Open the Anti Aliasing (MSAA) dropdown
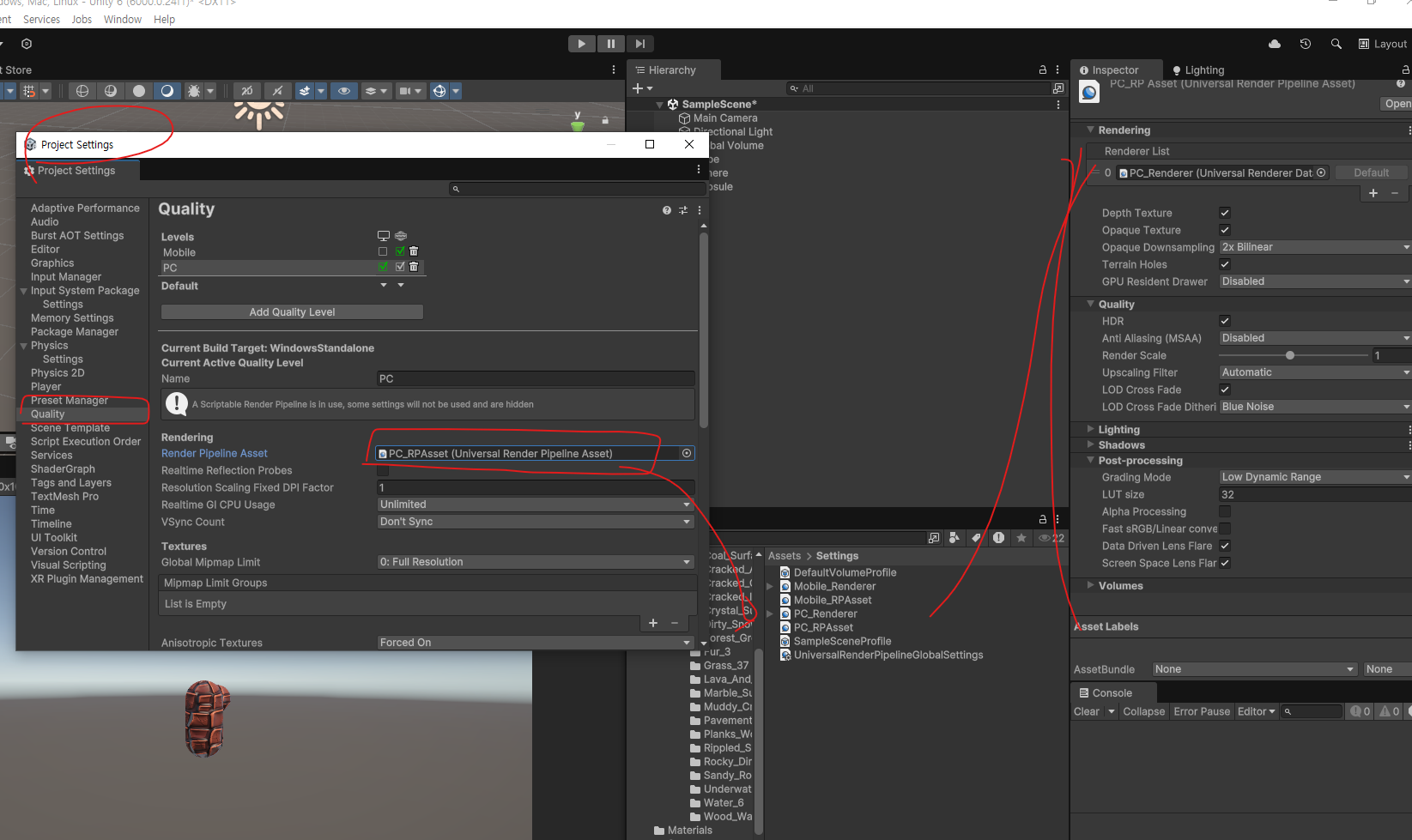Viewport: 1412px width, 840px height. (1315, 338)
